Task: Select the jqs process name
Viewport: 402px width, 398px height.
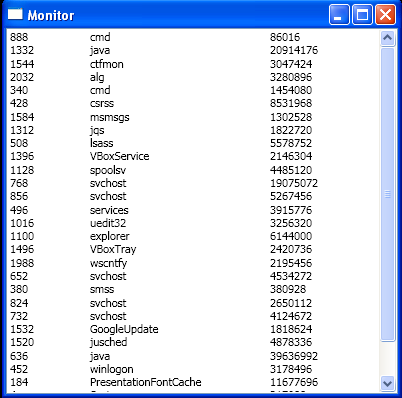Action: tap(97, 130)
